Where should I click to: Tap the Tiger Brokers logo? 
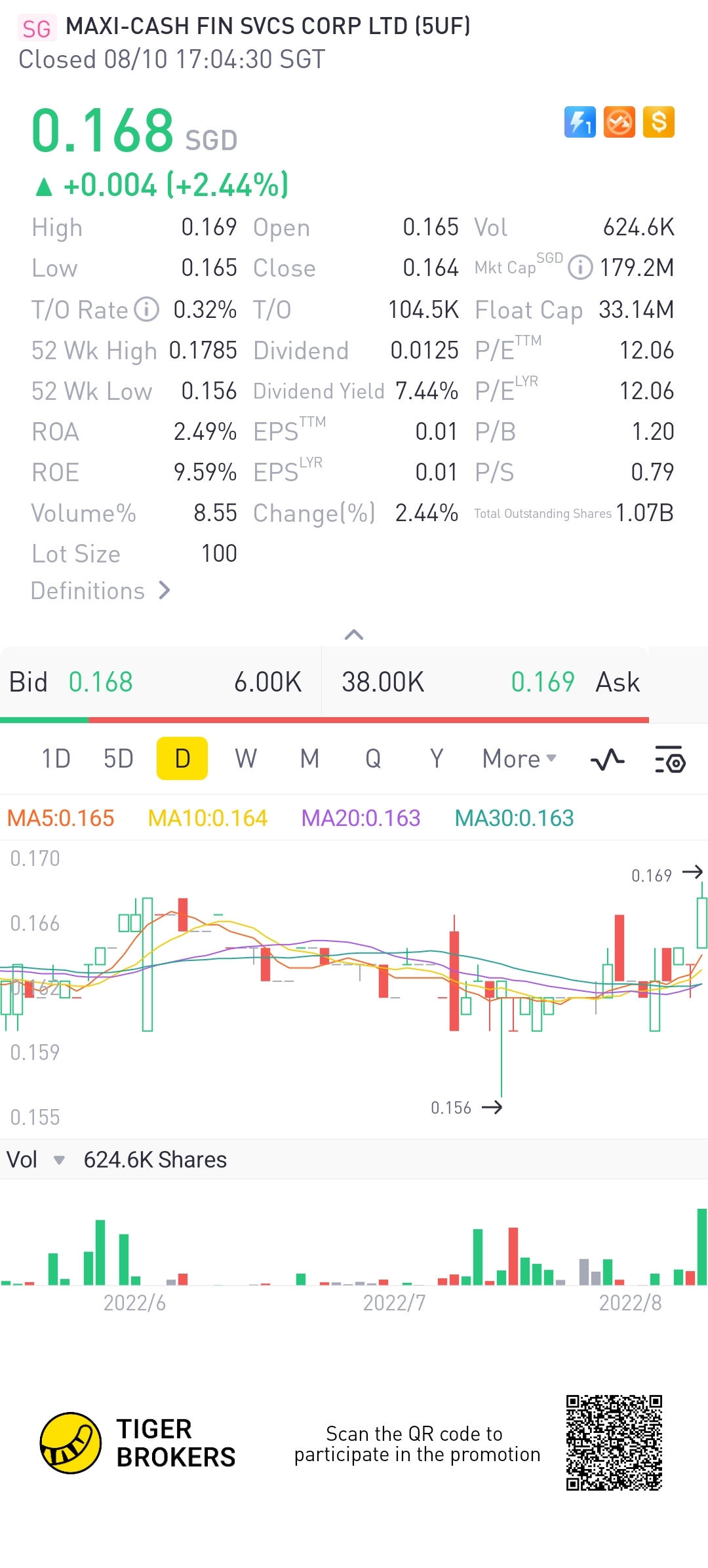(x=138, y=1443)
